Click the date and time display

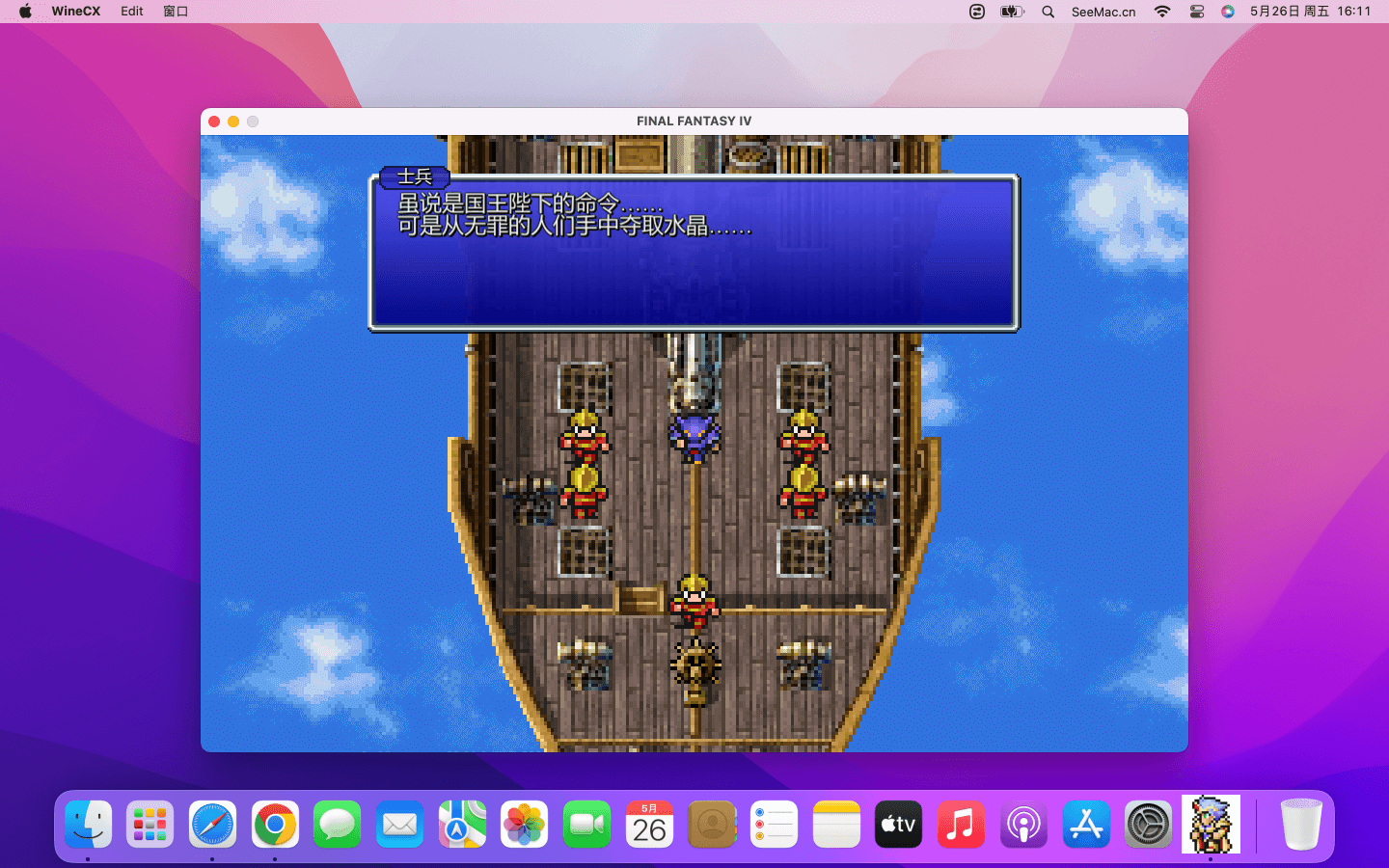tap(1310, 12)
